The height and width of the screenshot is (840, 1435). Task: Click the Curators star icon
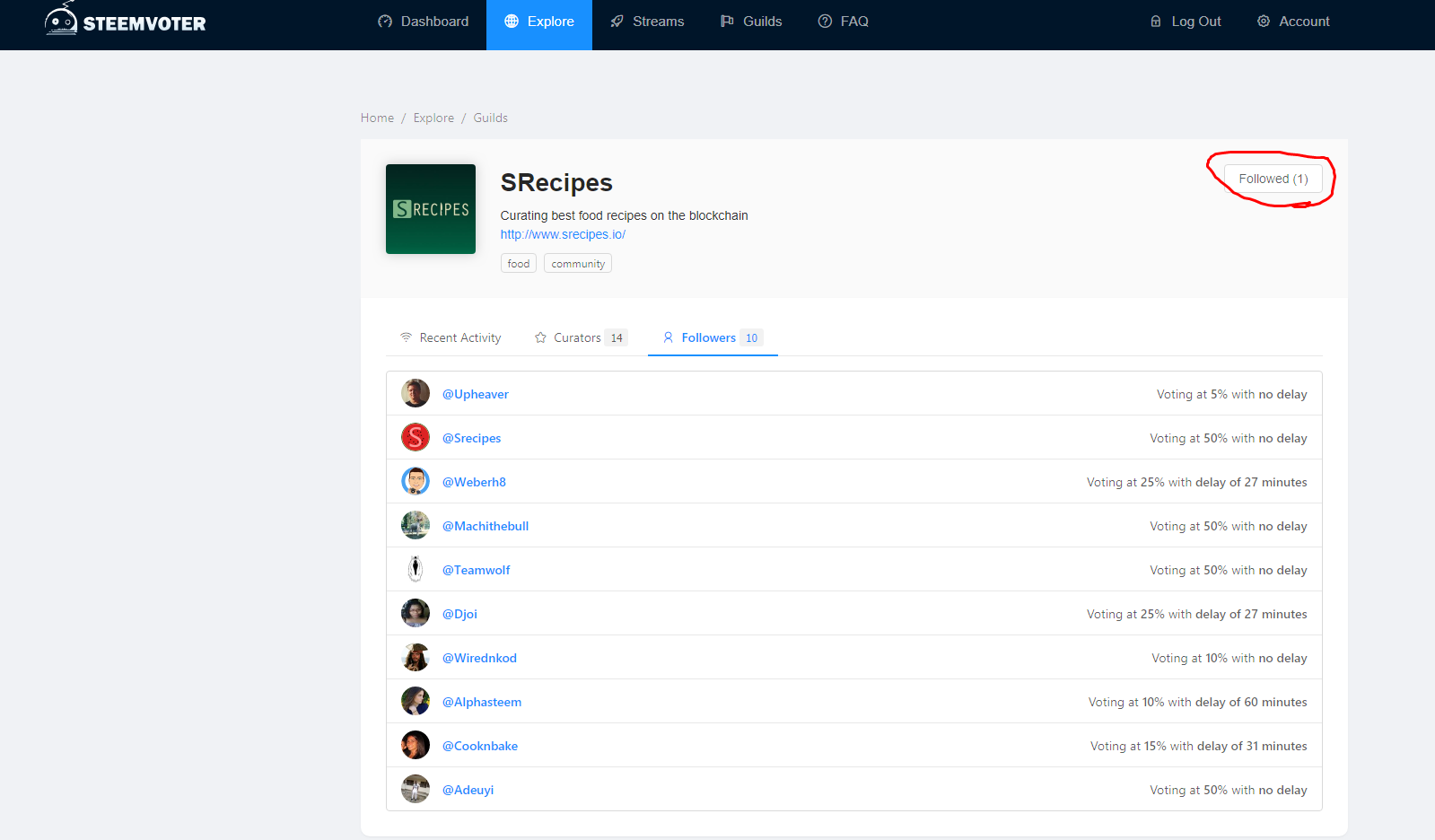pyautogui.click(x=540, y=337)
